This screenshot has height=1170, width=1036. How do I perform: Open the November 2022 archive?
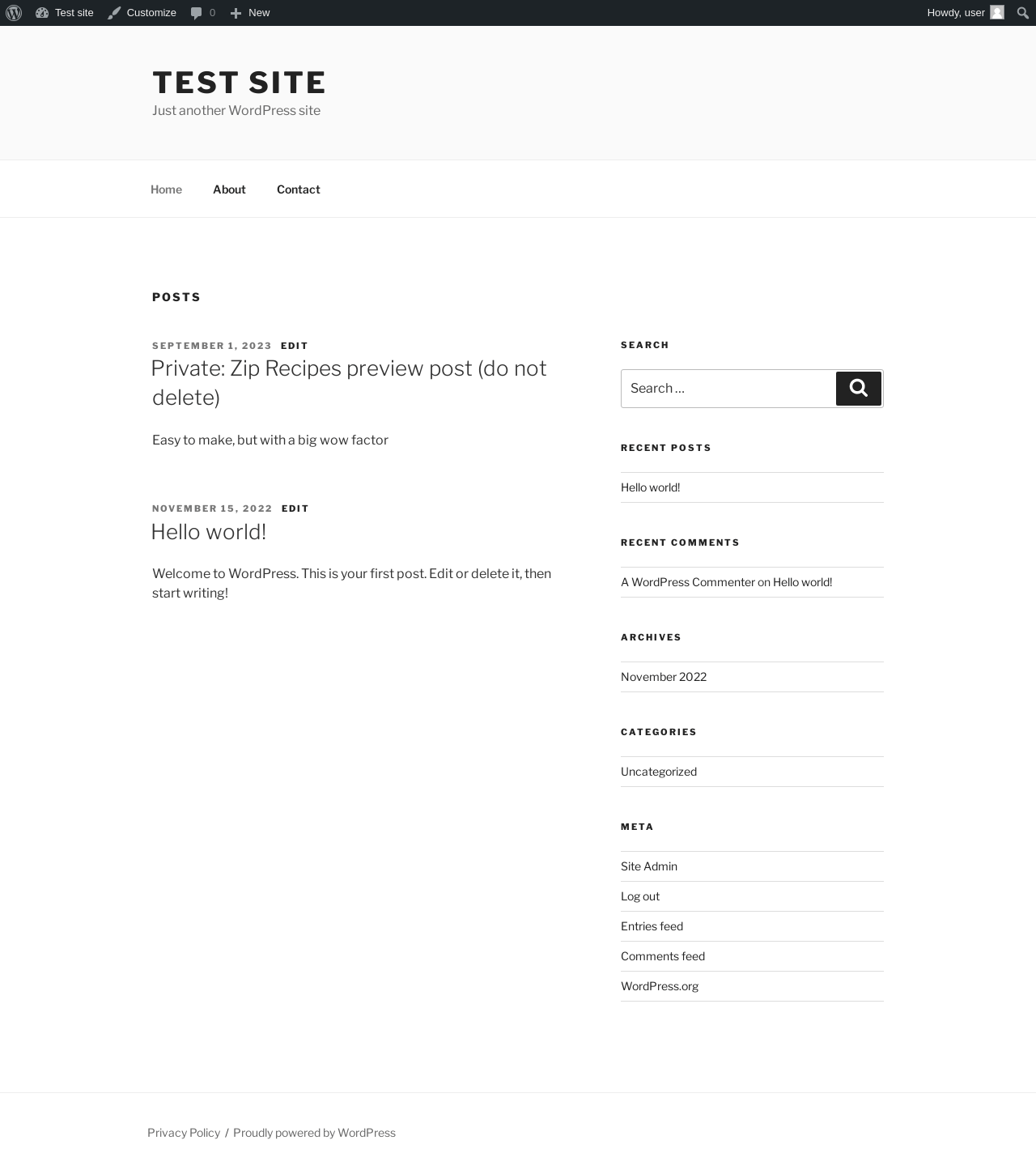tap(664, 677)
